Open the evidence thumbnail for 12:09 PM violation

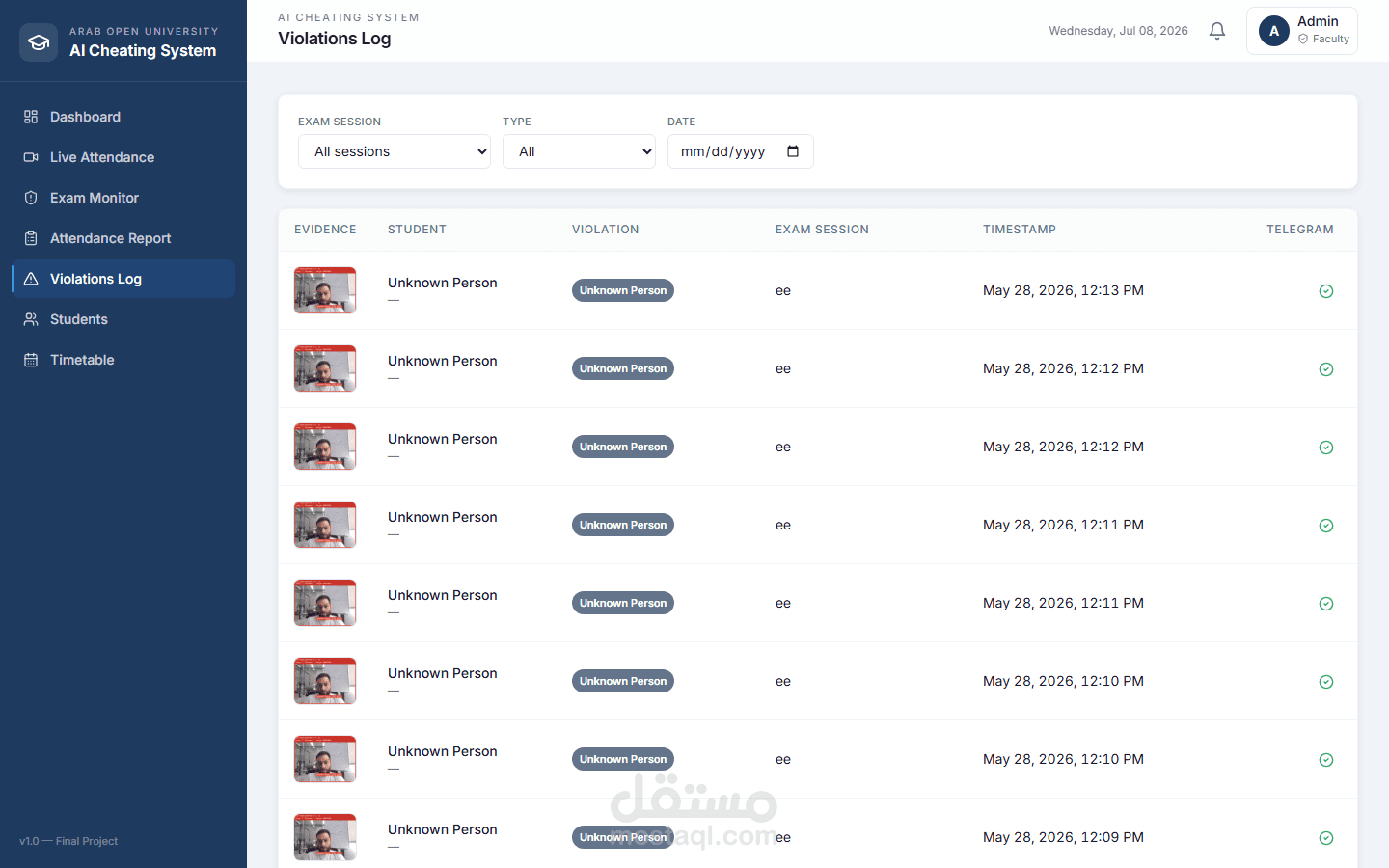tap(325, 837)
